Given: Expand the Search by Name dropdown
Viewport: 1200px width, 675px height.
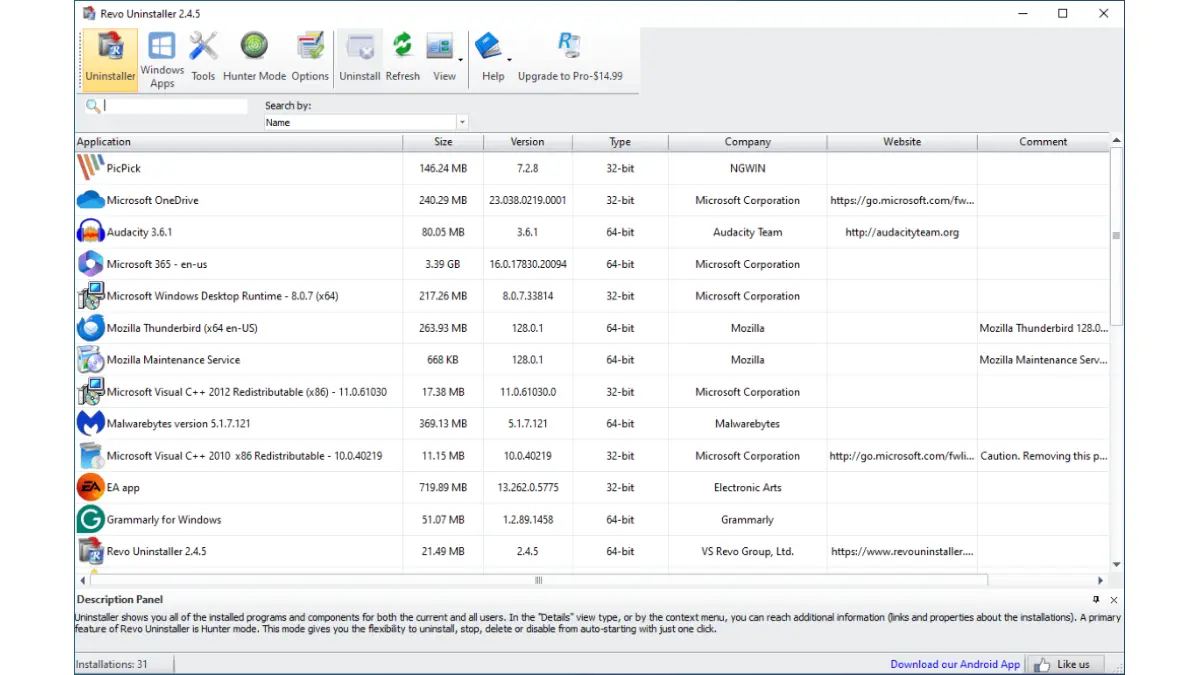Looking at the screenshot, I should tap(462, 122).
